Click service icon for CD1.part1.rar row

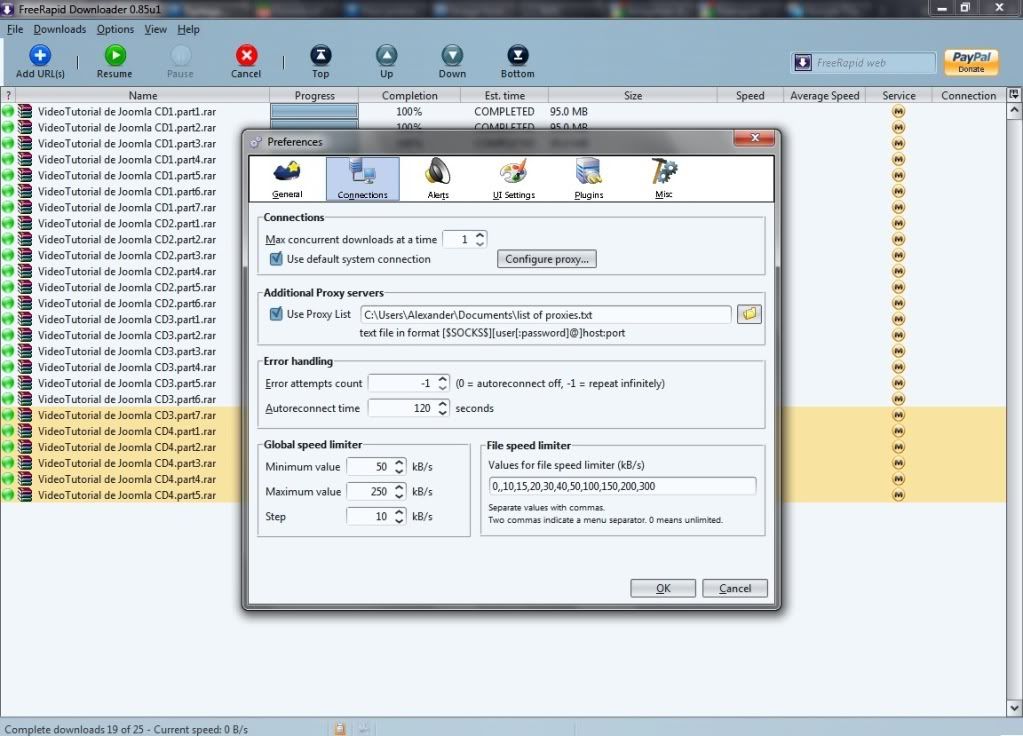(x=898, y=112)
